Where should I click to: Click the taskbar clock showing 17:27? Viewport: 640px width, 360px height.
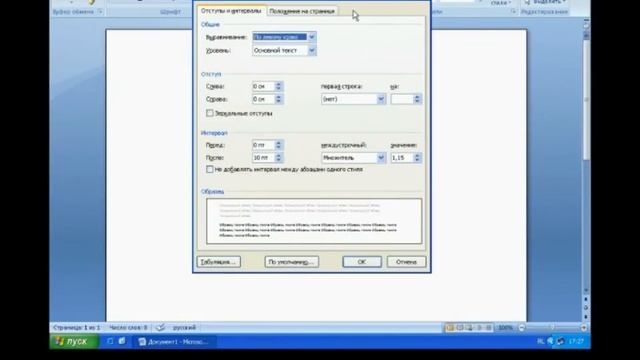(576, 341)
